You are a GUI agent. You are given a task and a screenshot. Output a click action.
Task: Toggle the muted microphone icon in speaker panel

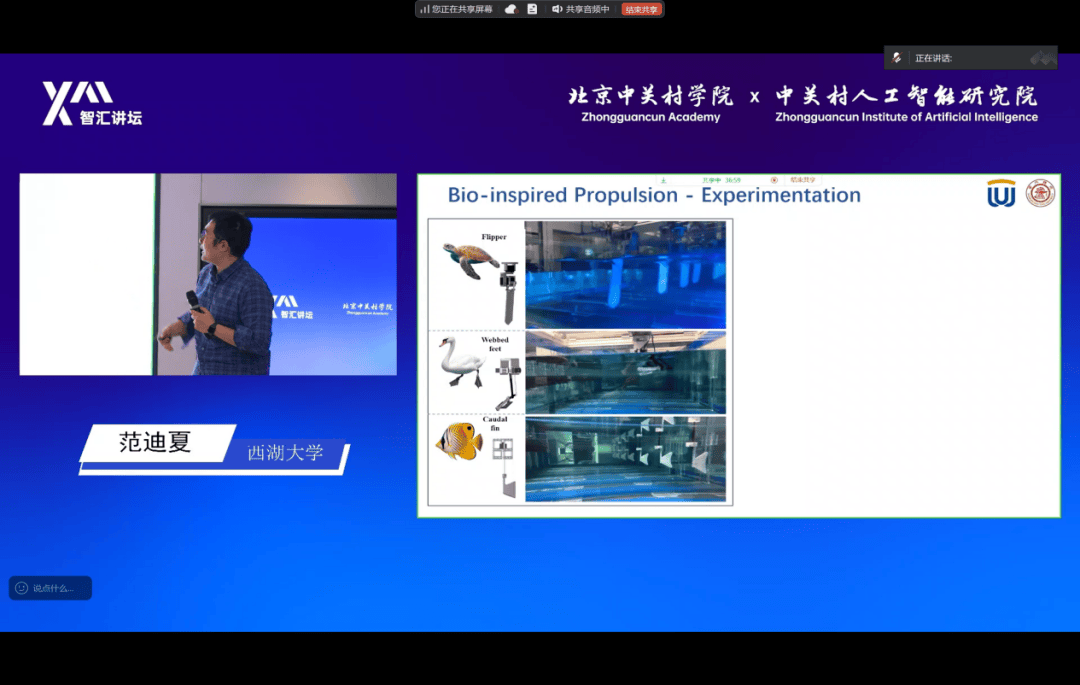[x=897, y=58]
